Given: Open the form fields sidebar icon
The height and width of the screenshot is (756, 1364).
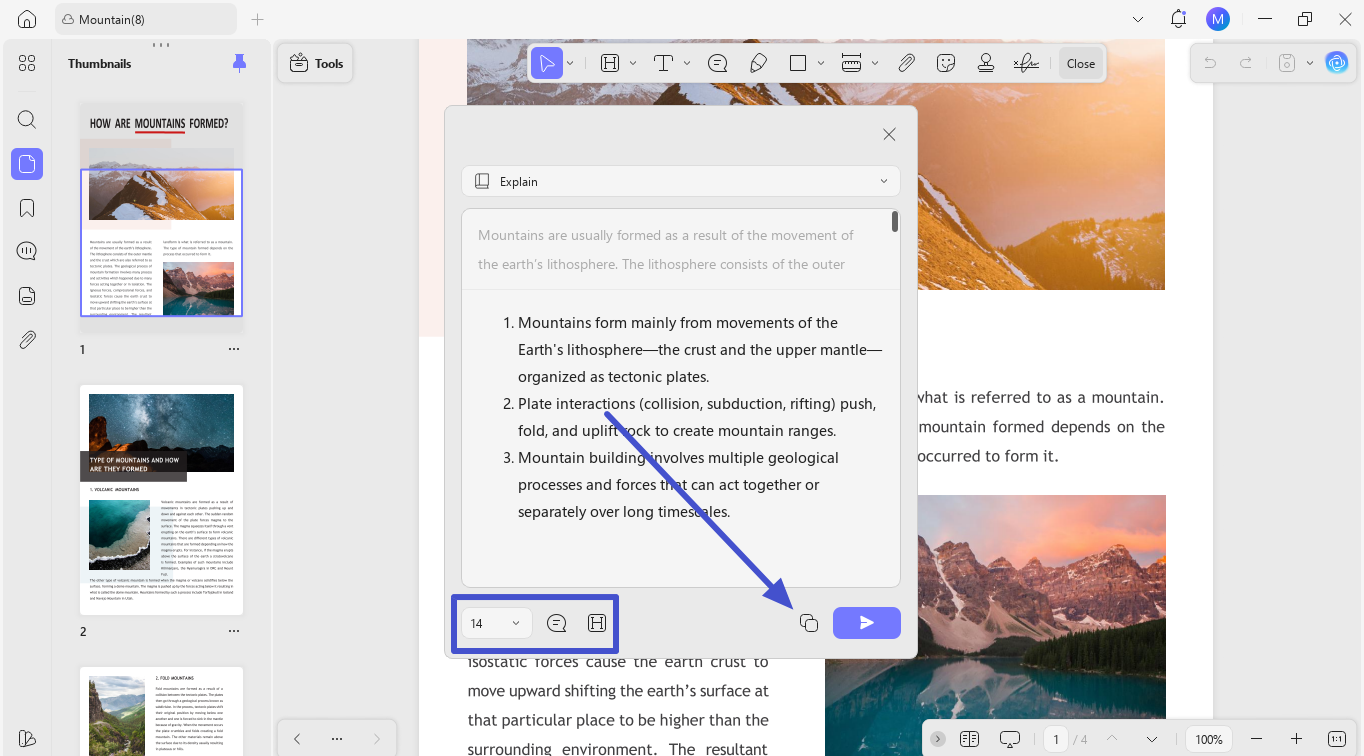Looking at the screenshot, I should [x=27, y=296].
